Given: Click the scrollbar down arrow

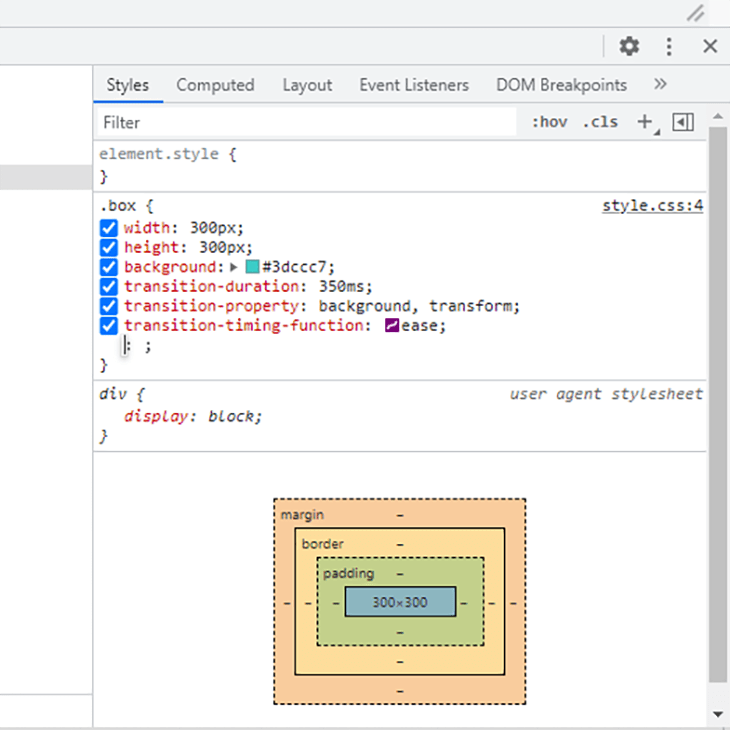Looking at the screenshot, I should [717, 714].
